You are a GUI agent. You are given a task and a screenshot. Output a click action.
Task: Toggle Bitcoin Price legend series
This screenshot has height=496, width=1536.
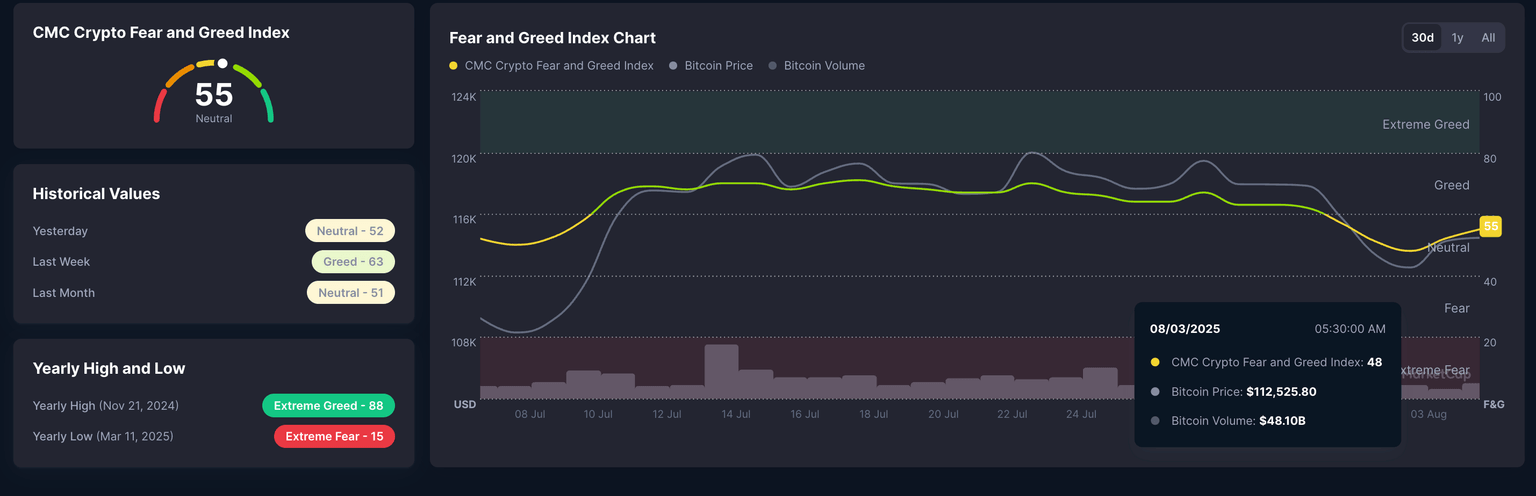point(711,66)
